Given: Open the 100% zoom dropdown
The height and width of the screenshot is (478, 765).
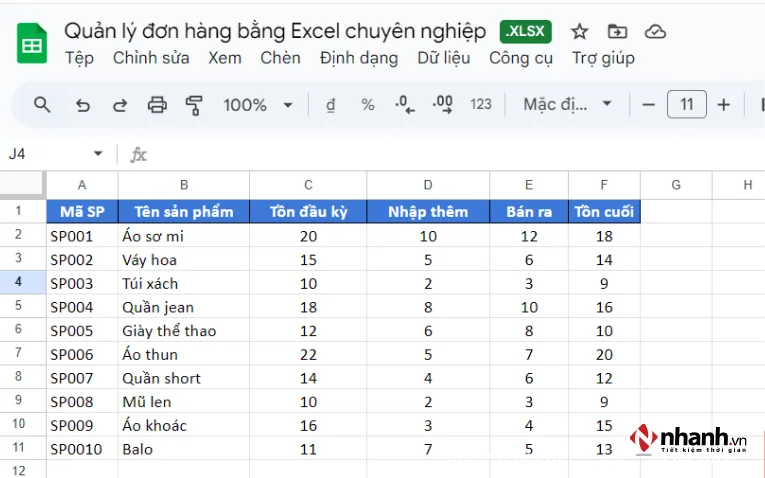Looking at the screenshot, I should tap(258, 105).
